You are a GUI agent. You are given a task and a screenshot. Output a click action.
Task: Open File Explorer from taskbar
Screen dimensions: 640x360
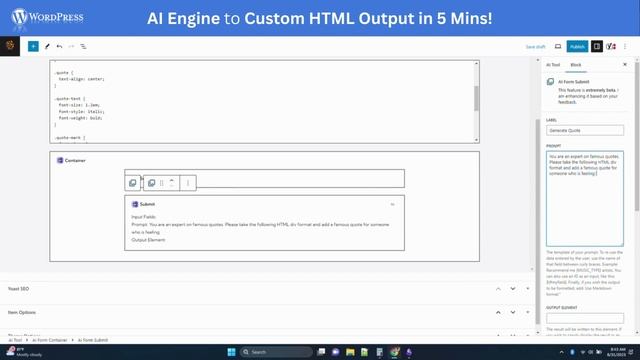[x=350, y=352]
